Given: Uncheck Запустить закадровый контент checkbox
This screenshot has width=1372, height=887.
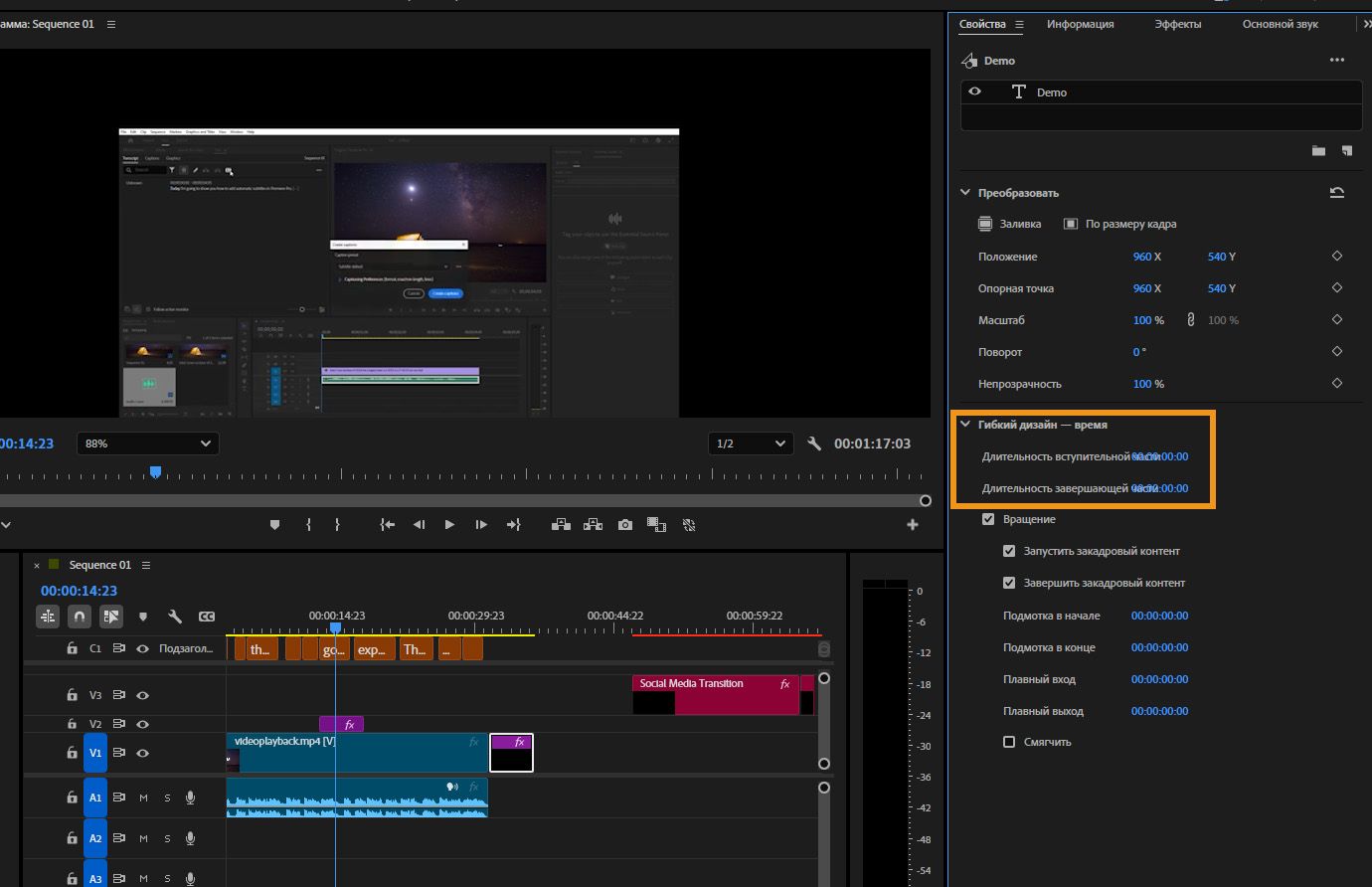Looking at the screenshot, I should [x=1009, y=551].
